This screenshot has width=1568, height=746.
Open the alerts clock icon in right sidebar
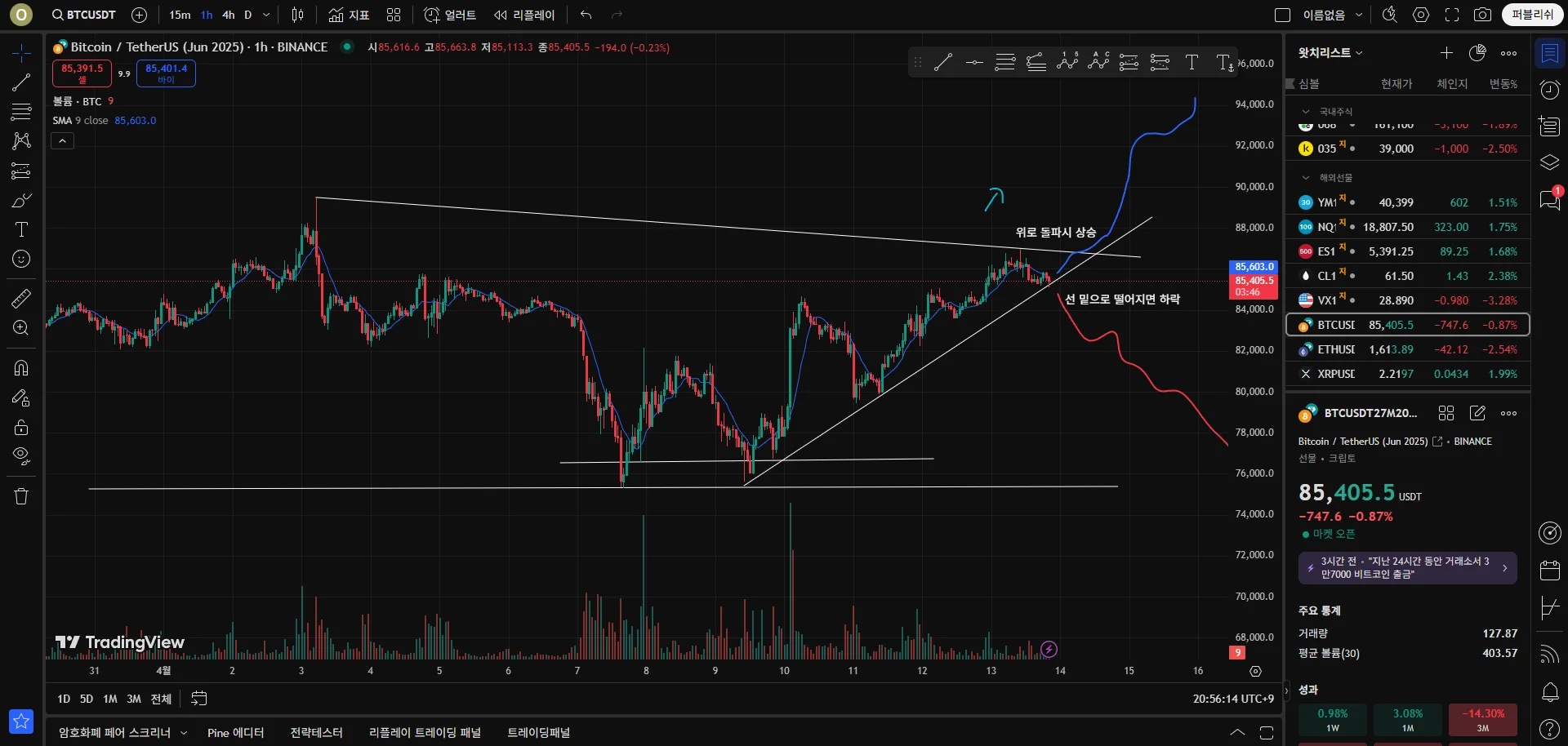[x=1549, y=90]
